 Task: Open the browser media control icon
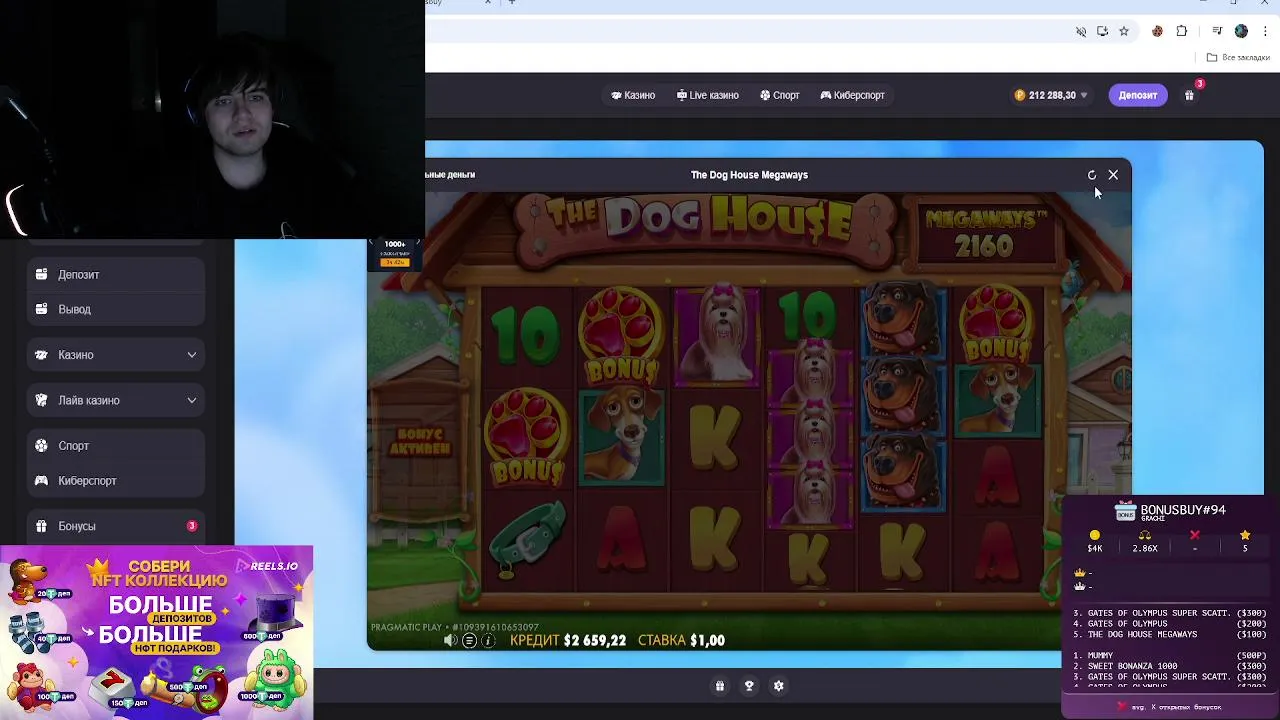coord(1217,31)
